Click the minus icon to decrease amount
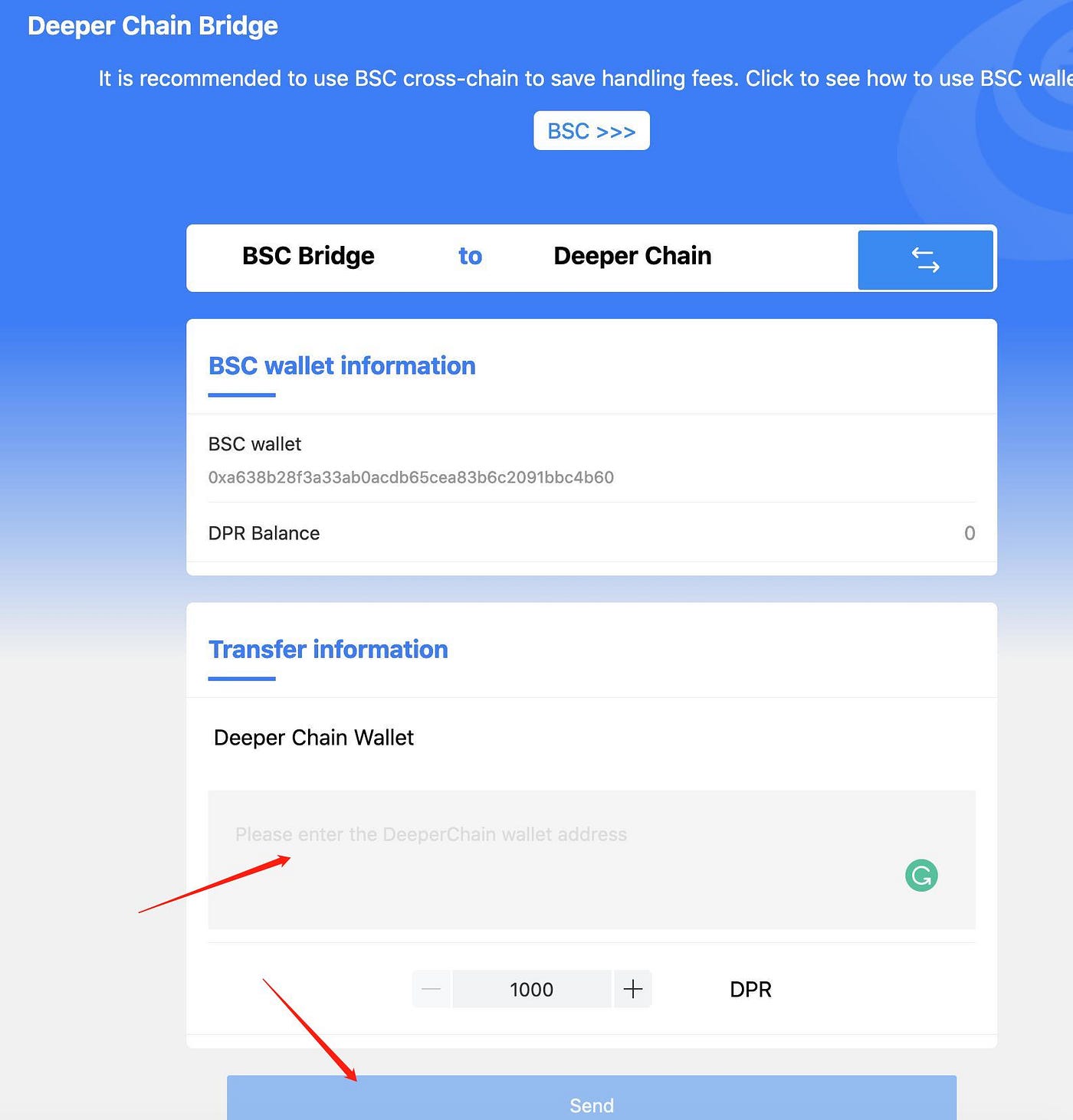 [x=431, y=989]
